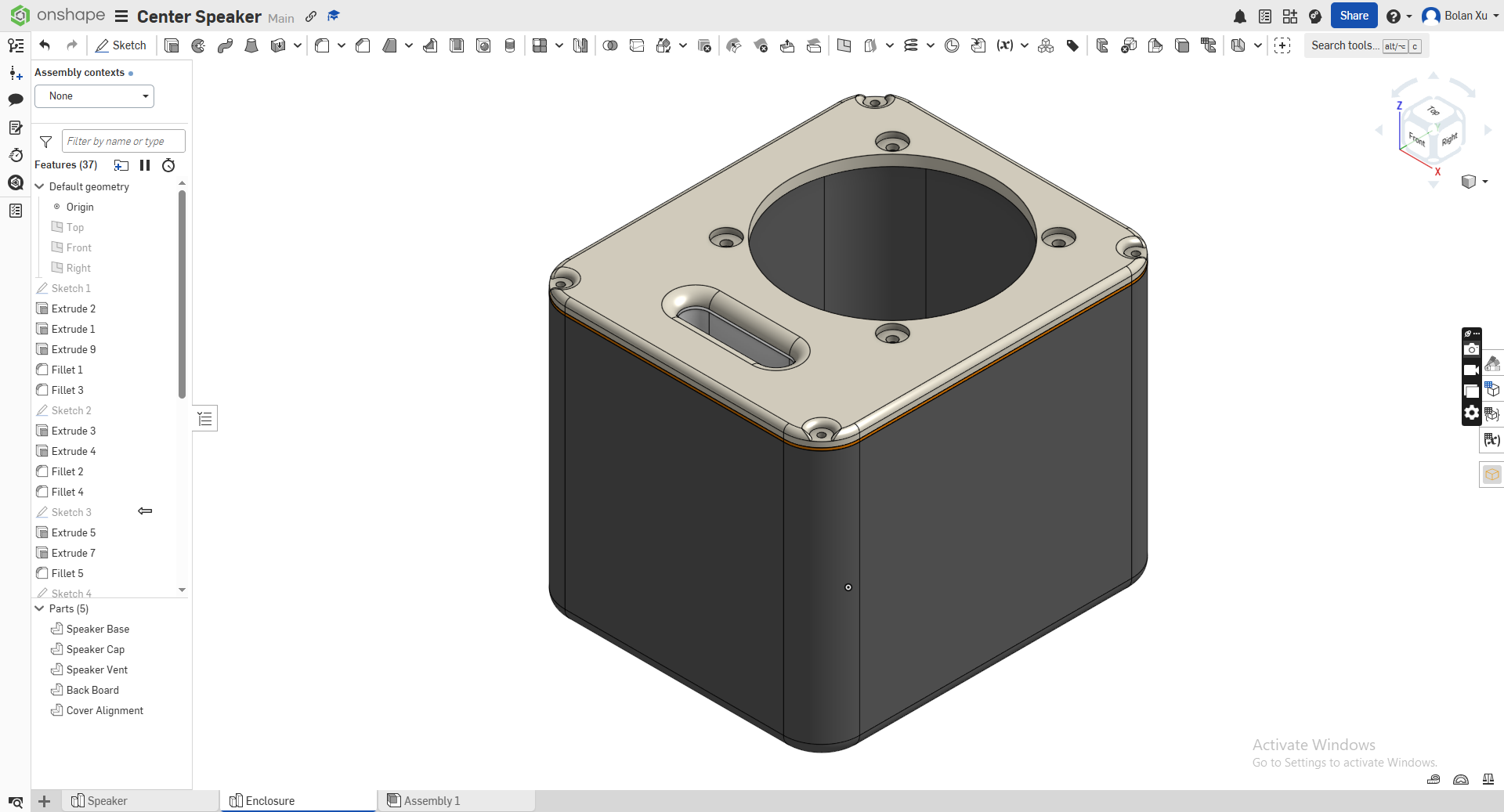This screenshot has height=812, width=1504.
Task: Toggle the rollback bar arrow near Sketch 3
Action: pos(145,511)
